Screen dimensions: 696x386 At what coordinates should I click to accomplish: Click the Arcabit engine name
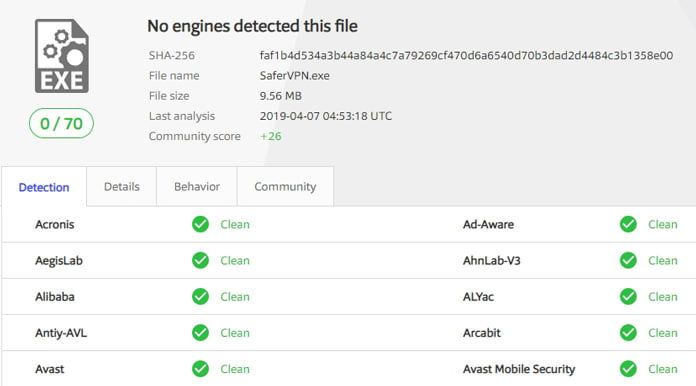pyautogui.click(x=482, y=333)
